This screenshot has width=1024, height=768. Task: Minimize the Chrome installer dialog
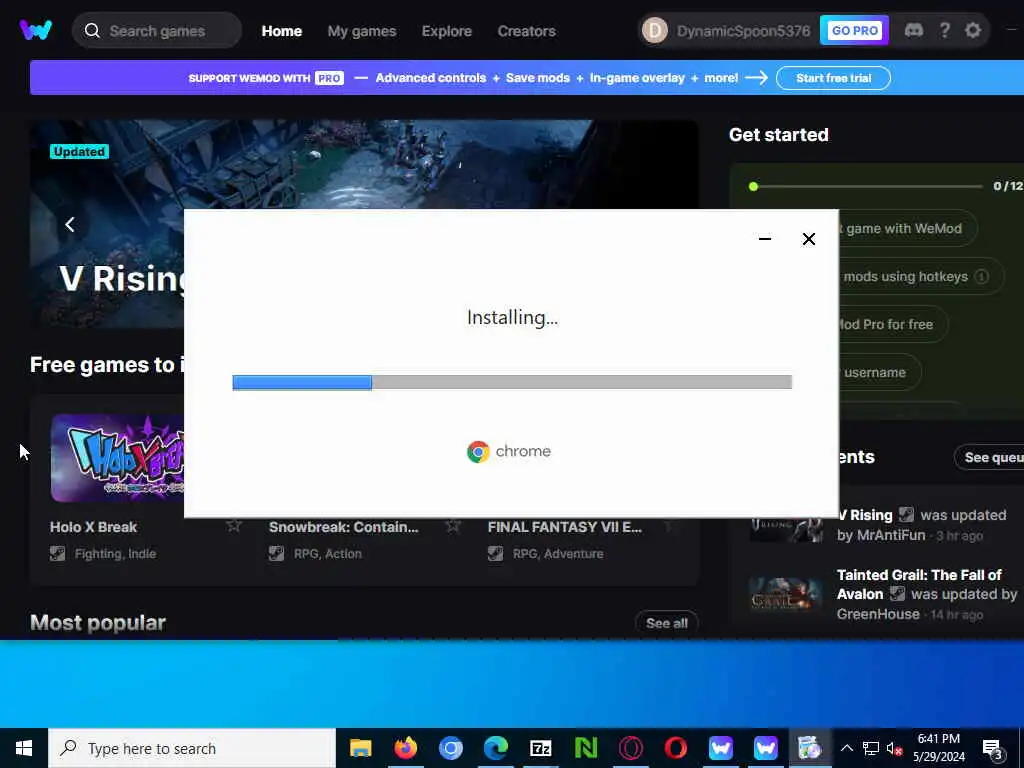[765, 239]
